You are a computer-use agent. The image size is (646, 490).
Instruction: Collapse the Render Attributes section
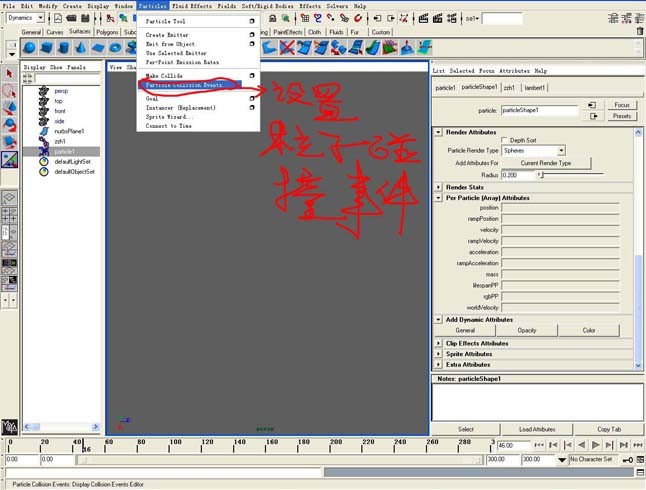438,131
